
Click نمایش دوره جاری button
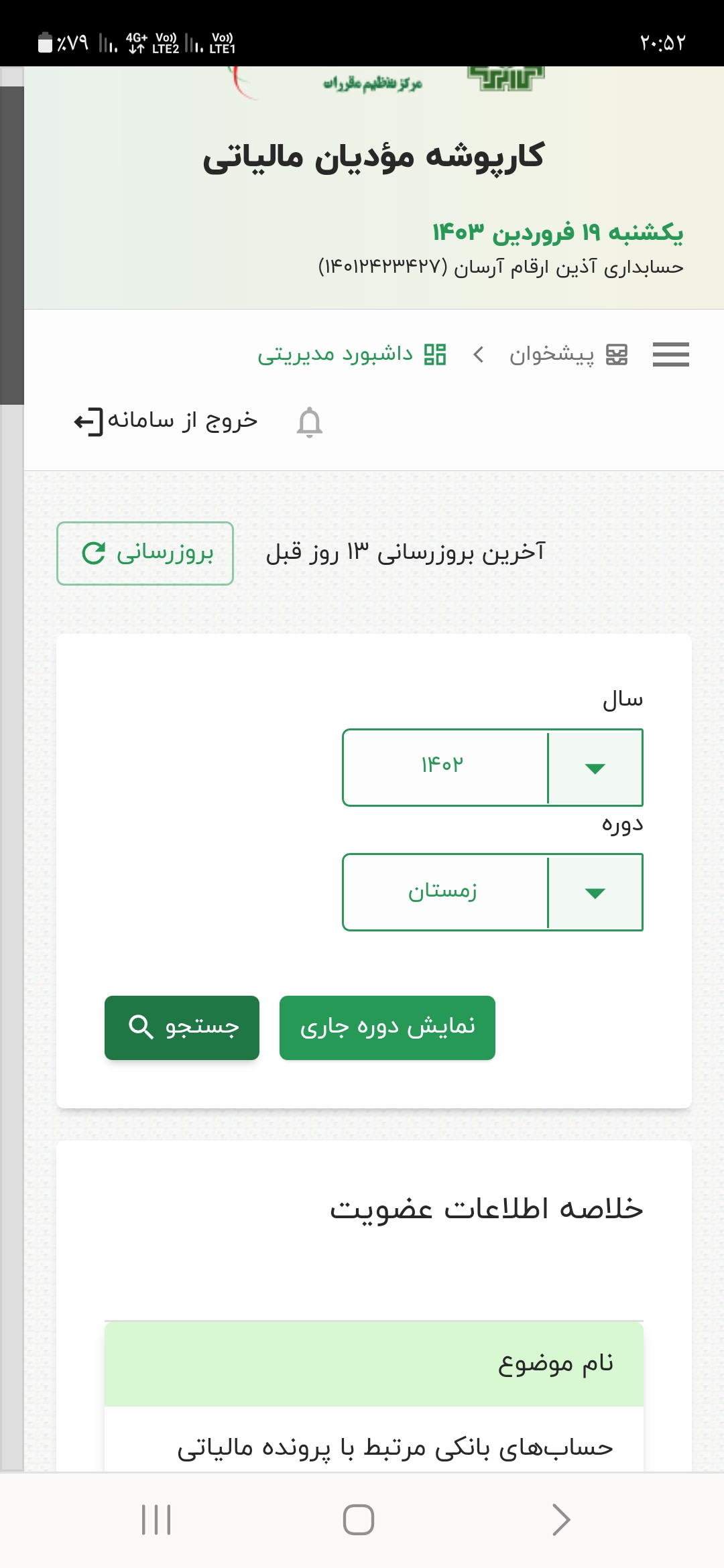(387, 1027)
